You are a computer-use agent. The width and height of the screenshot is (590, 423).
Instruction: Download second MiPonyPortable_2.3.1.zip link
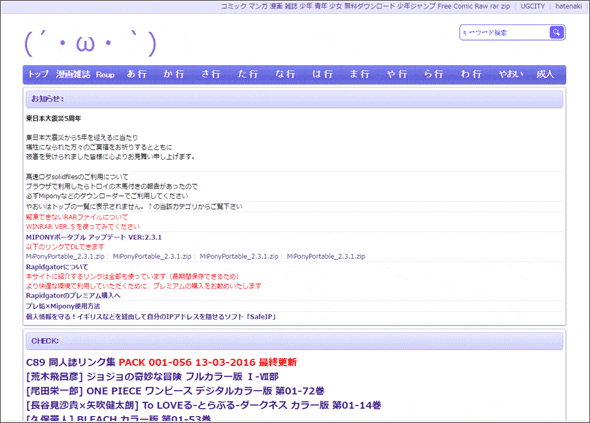pos(152,256)
